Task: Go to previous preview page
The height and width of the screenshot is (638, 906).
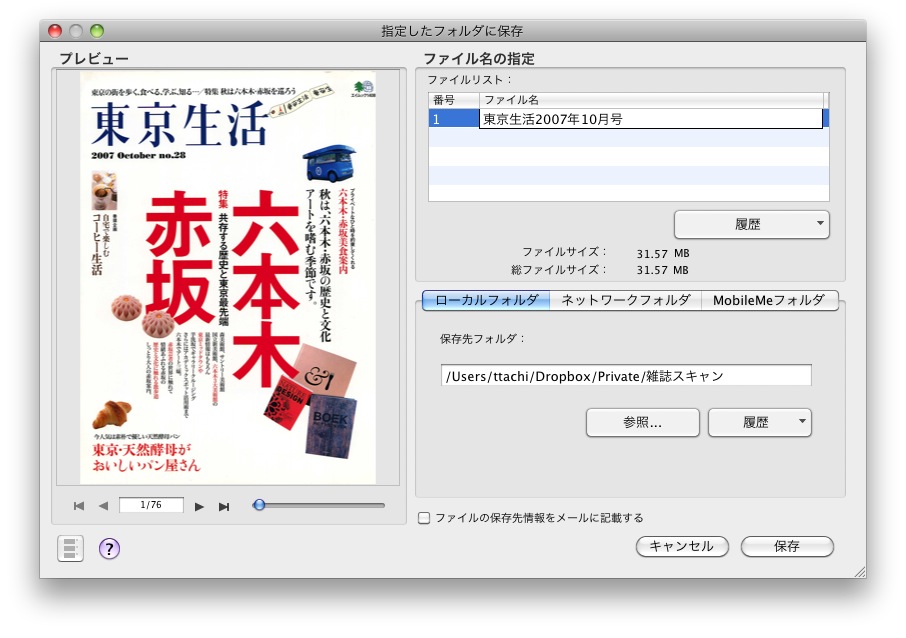Action: (103, 506)
